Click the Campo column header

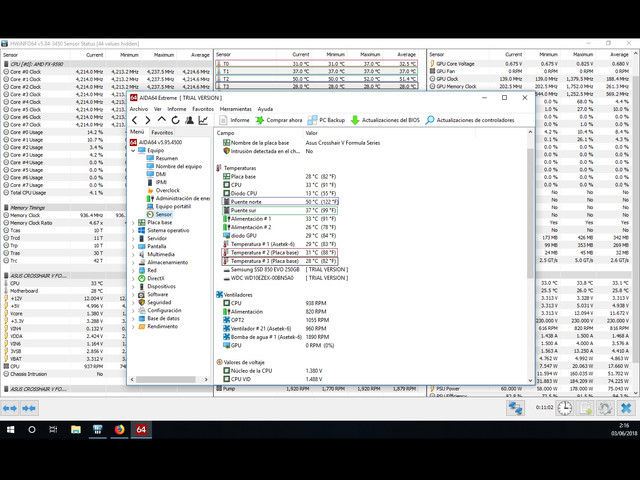[x=225, y=133]
